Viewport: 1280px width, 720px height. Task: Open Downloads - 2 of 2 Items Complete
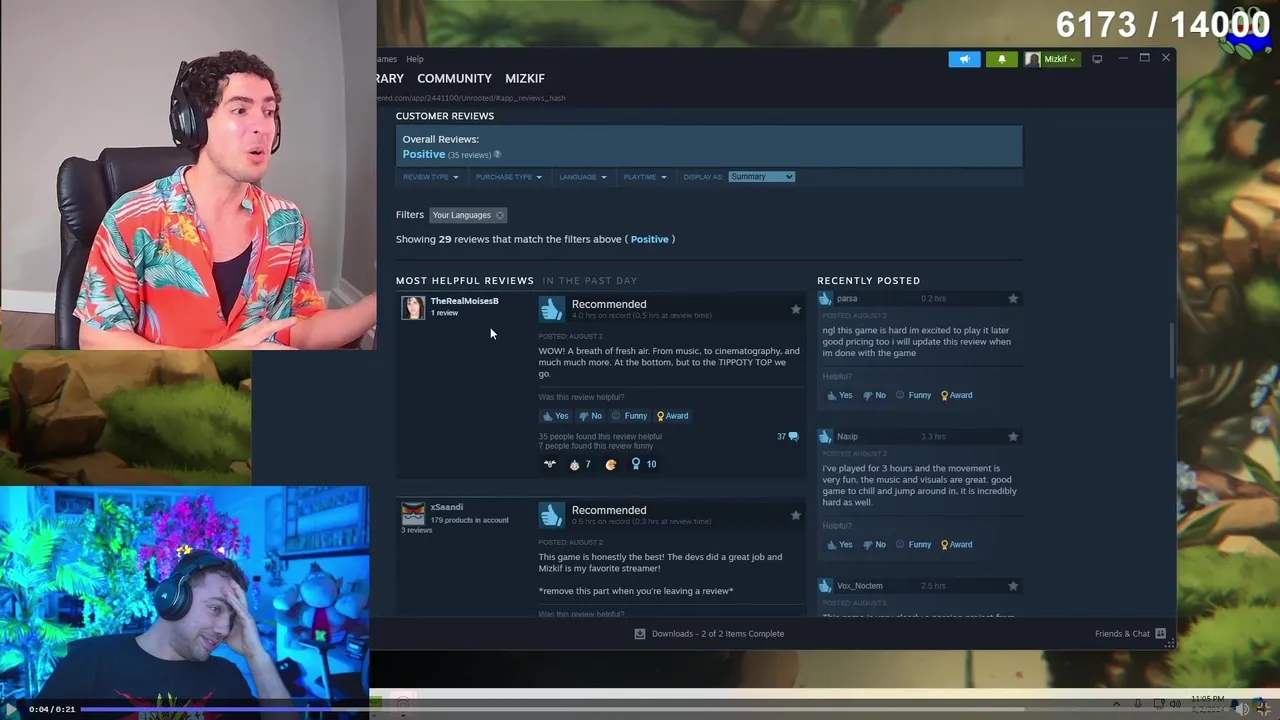(x=717, y=633)
